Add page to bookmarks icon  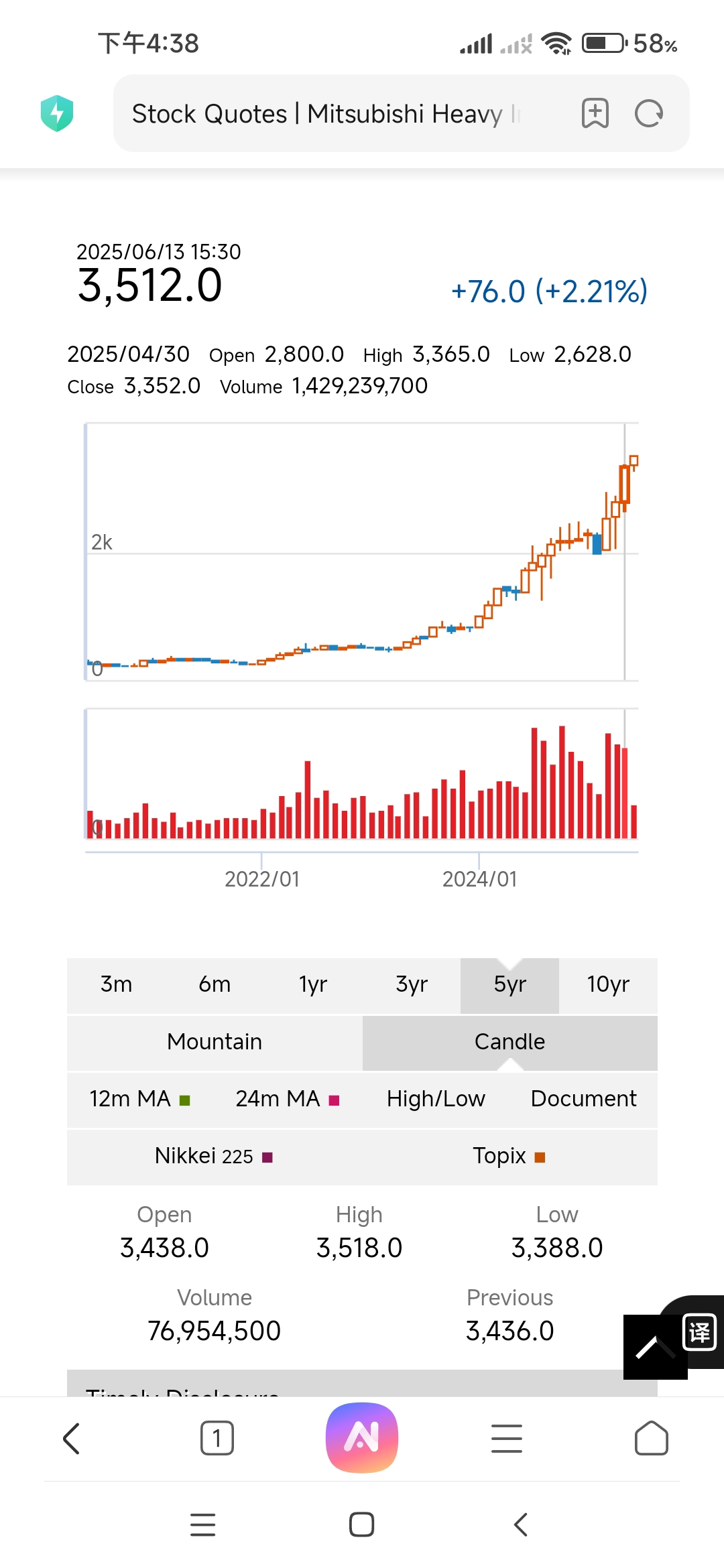coord(595,113)
